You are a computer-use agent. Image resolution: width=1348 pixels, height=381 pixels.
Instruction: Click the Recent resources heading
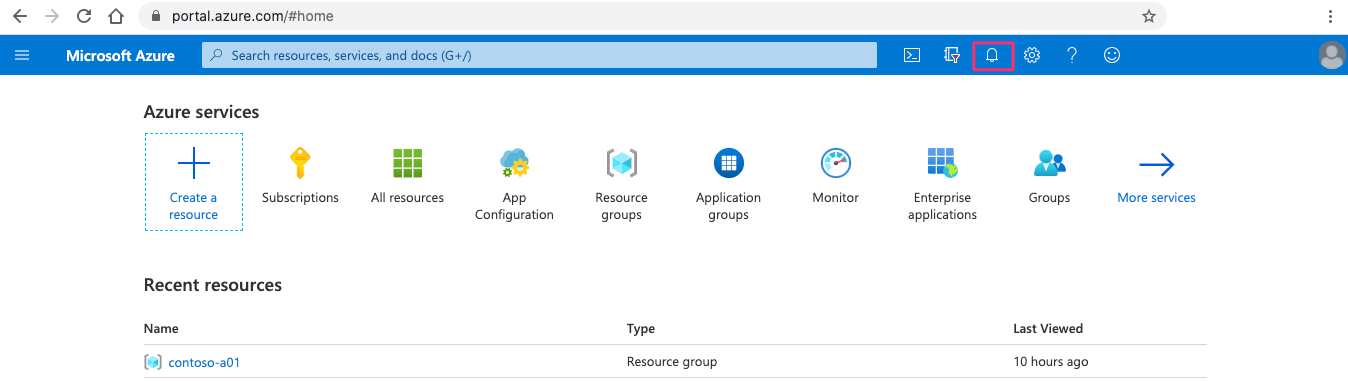(x=213, y=285)
